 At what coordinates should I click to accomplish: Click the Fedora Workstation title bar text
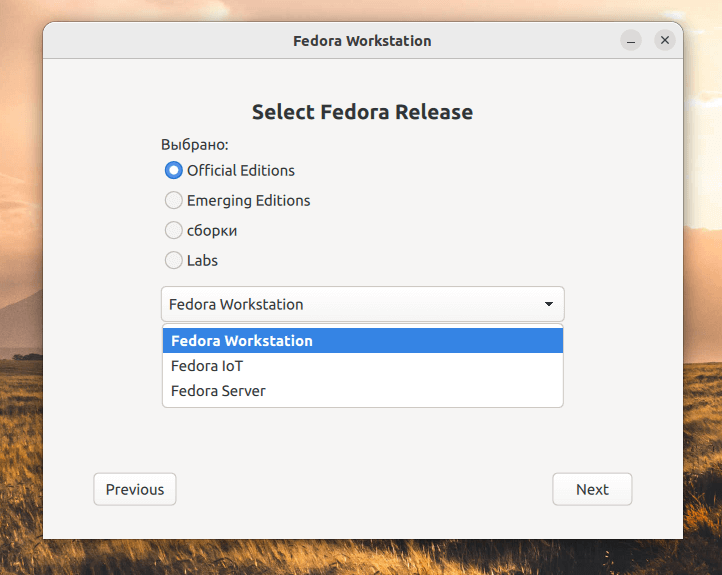coord(362,41)
